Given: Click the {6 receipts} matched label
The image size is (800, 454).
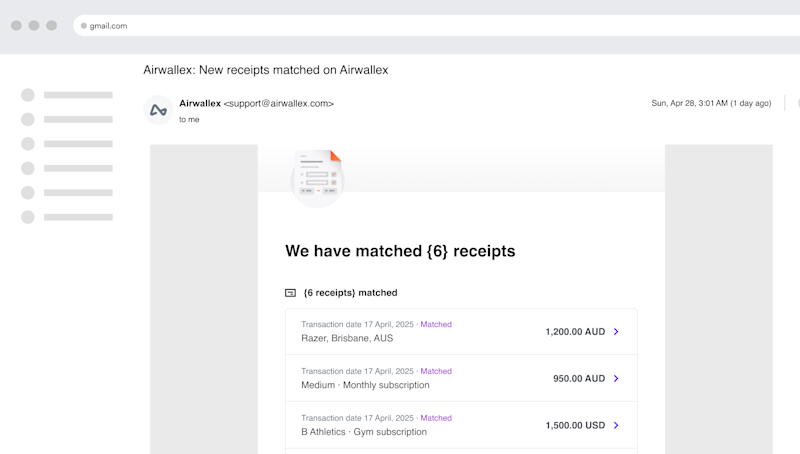Looking at the screenshot, I should [350, 293].
